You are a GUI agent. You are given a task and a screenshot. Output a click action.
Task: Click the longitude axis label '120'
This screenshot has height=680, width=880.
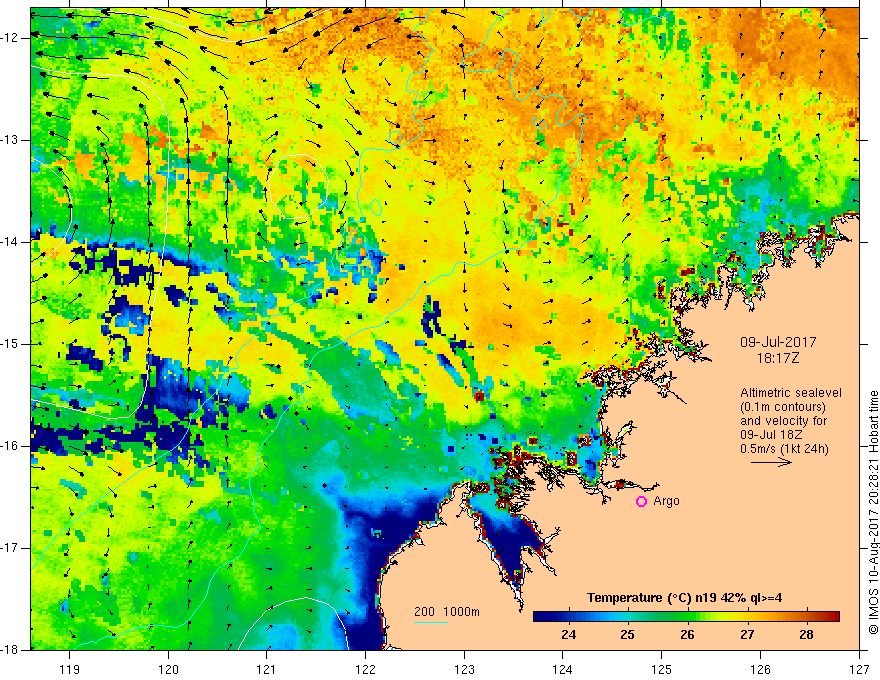coord(168,669)
